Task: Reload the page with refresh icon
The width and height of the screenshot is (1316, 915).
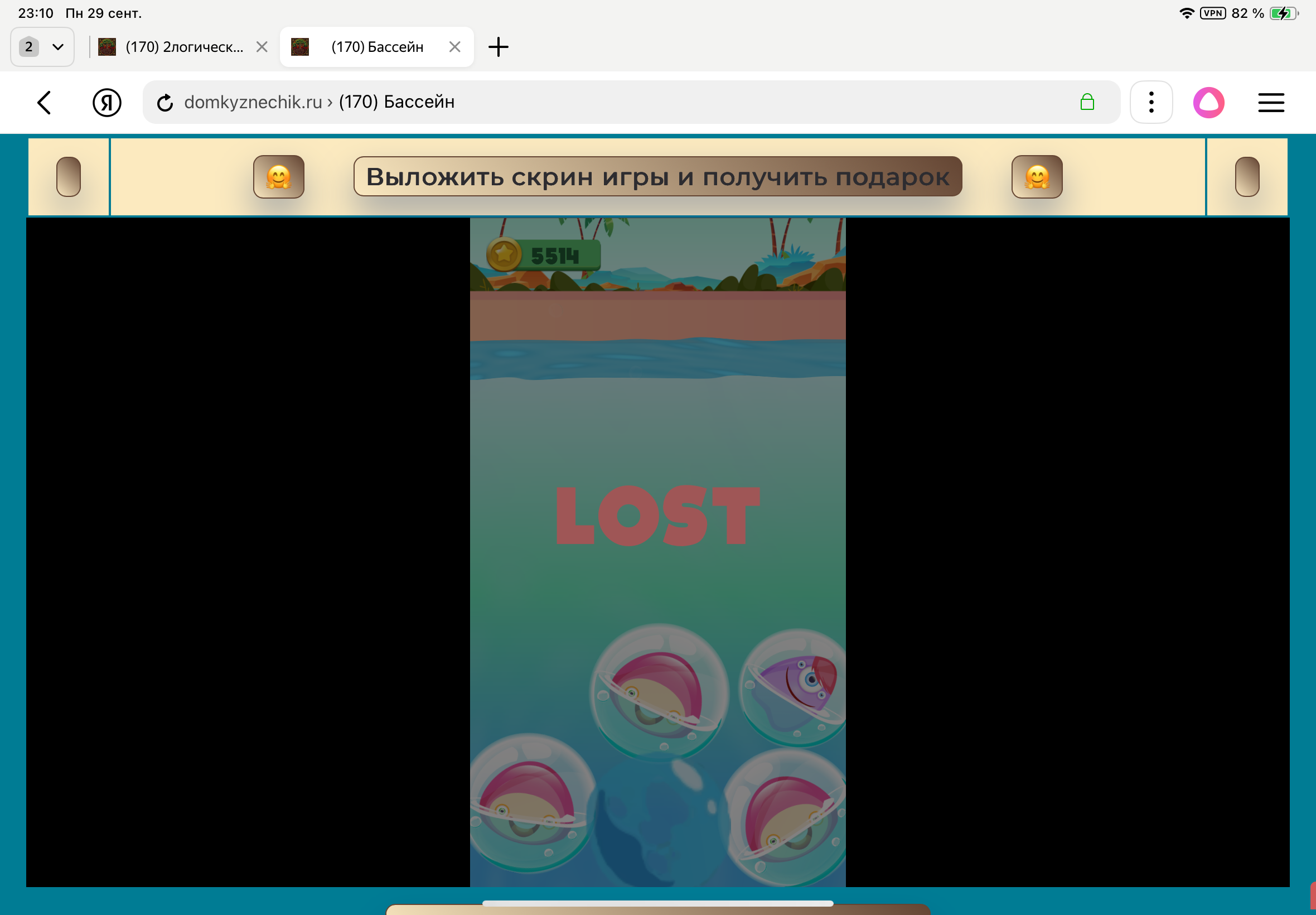Action: (x=165, y=103)
